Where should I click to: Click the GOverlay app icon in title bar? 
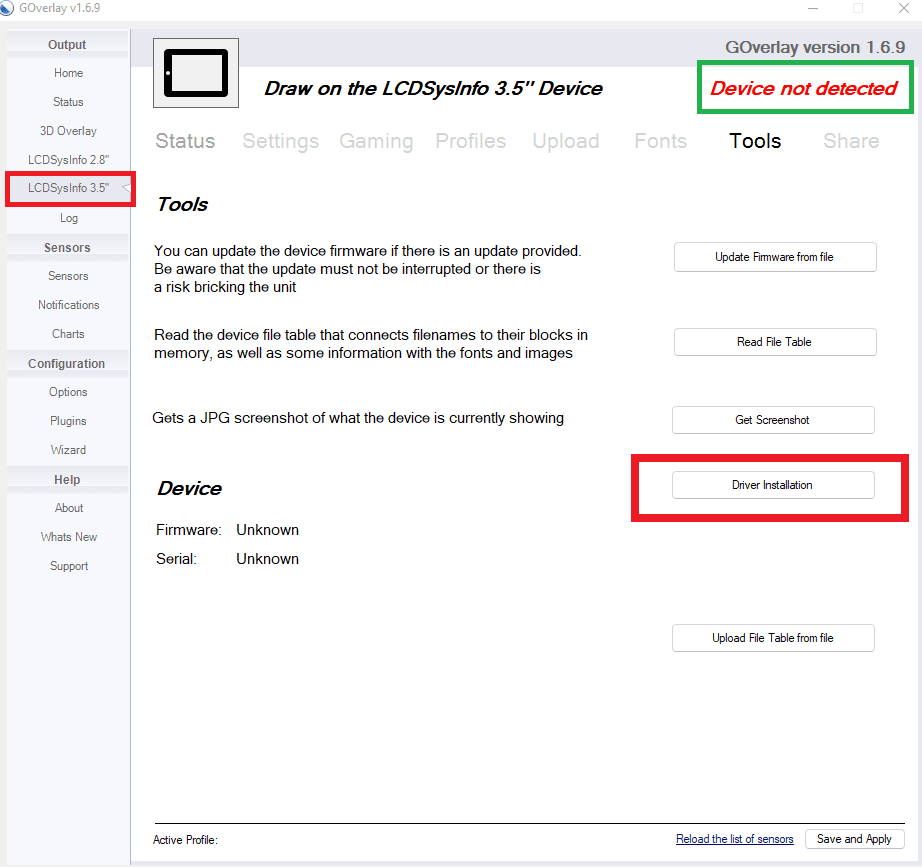point(6,8)
